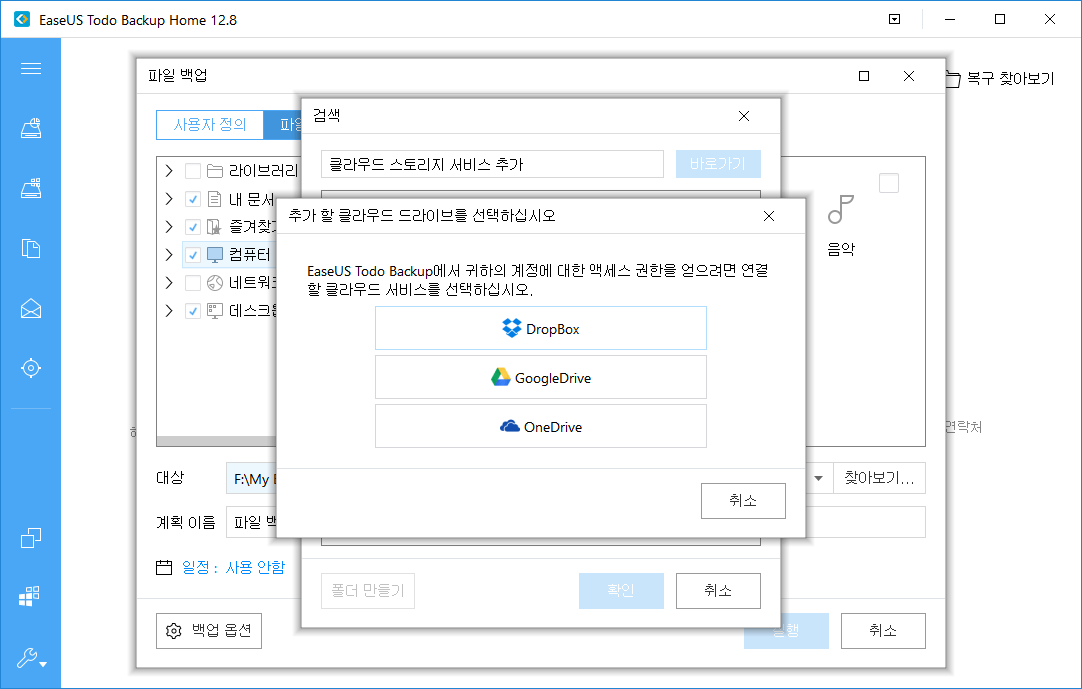
Task: Enable the 라이브러리 checkbox
Action: tap(191, 170)
